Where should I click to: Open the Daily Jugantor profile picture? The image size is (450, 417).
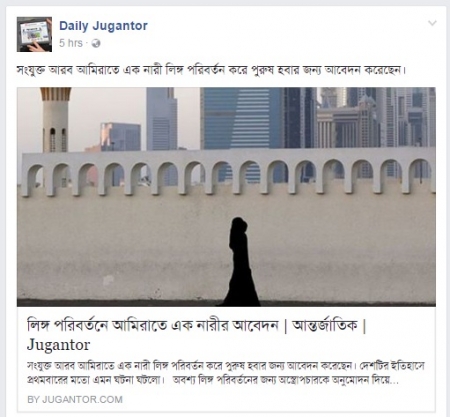tap(34, 34)
